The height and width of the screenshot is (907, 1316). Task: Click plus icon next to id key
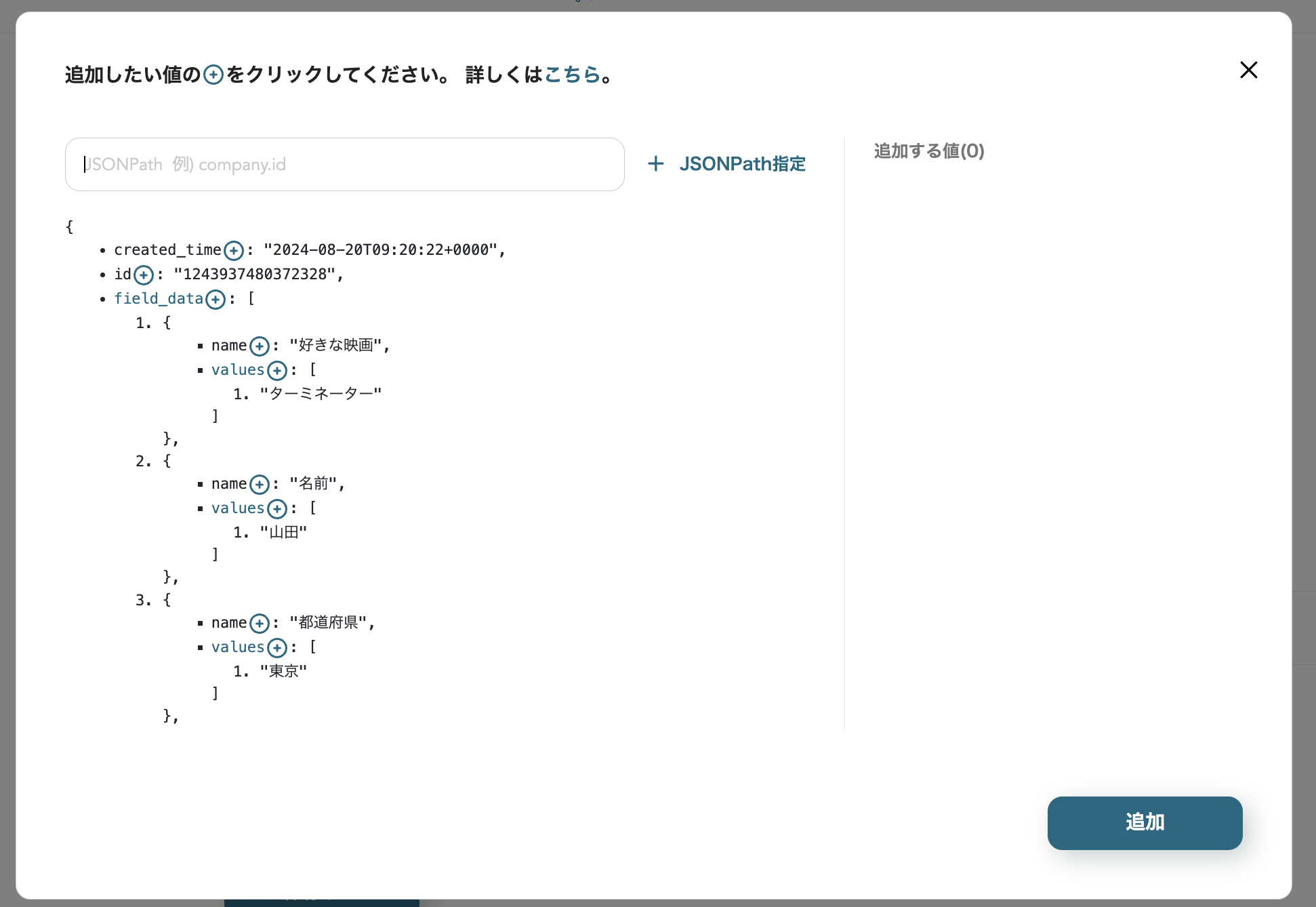tap(144, 275)
